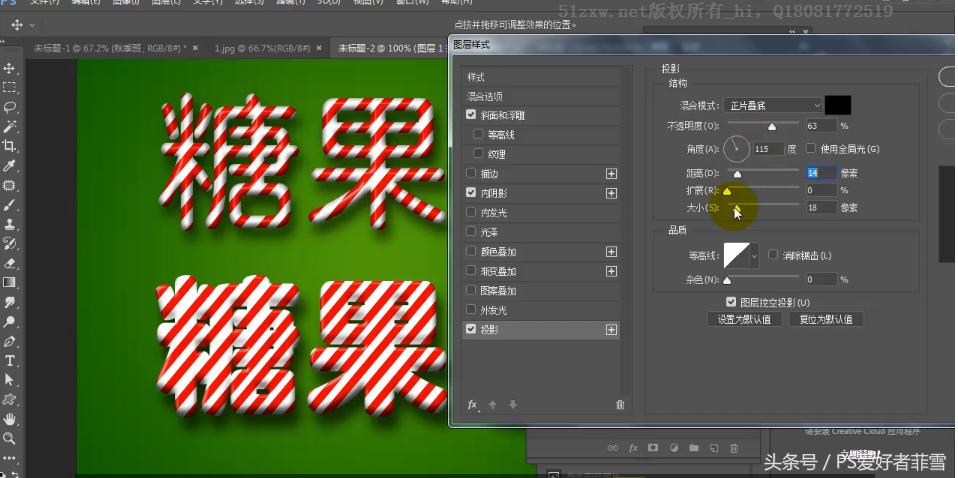Select the Smudge tool

tap(9, 302)
